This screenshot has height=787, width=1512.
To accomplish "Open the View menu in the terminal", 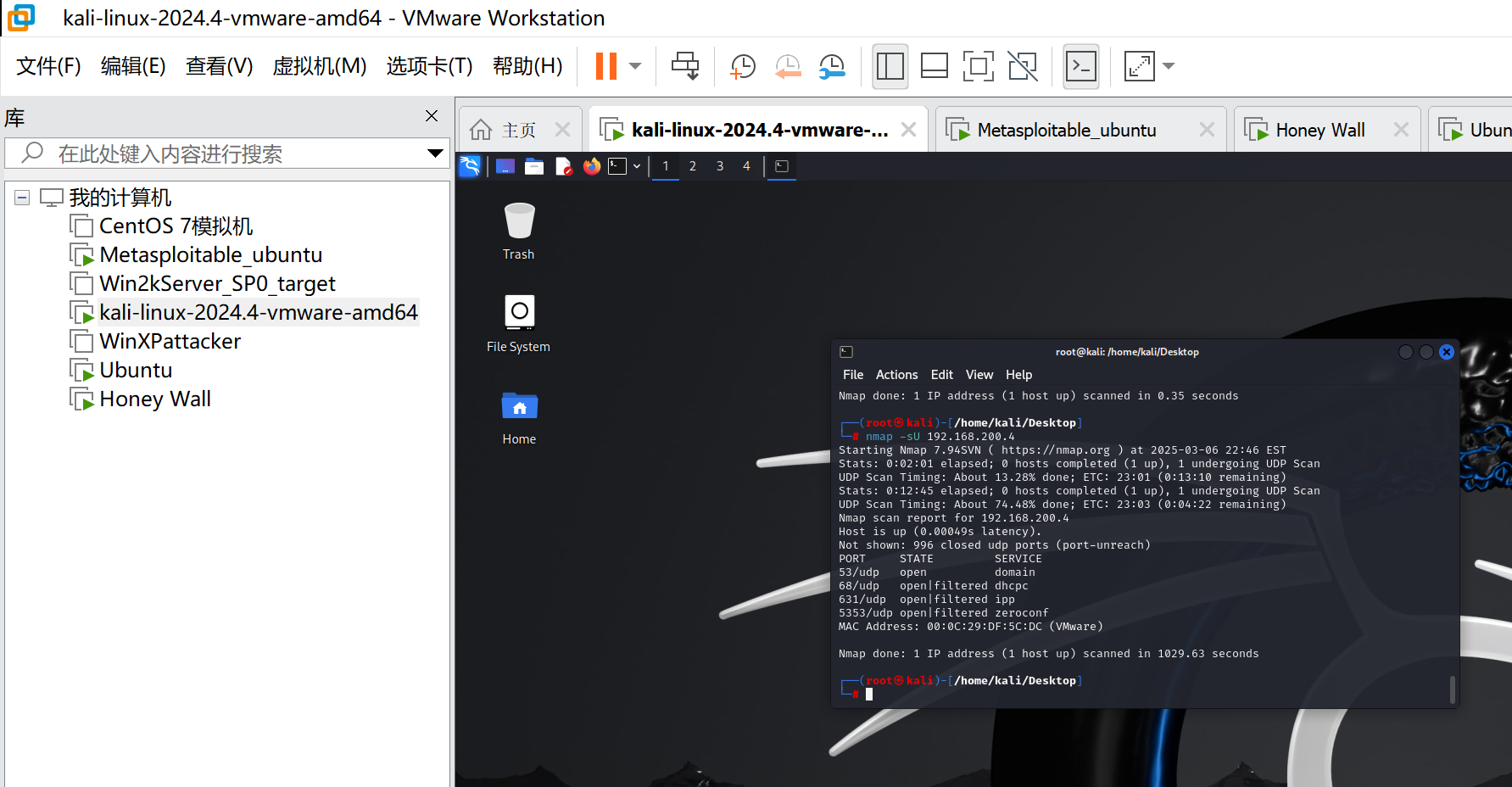I will (979, 375).
